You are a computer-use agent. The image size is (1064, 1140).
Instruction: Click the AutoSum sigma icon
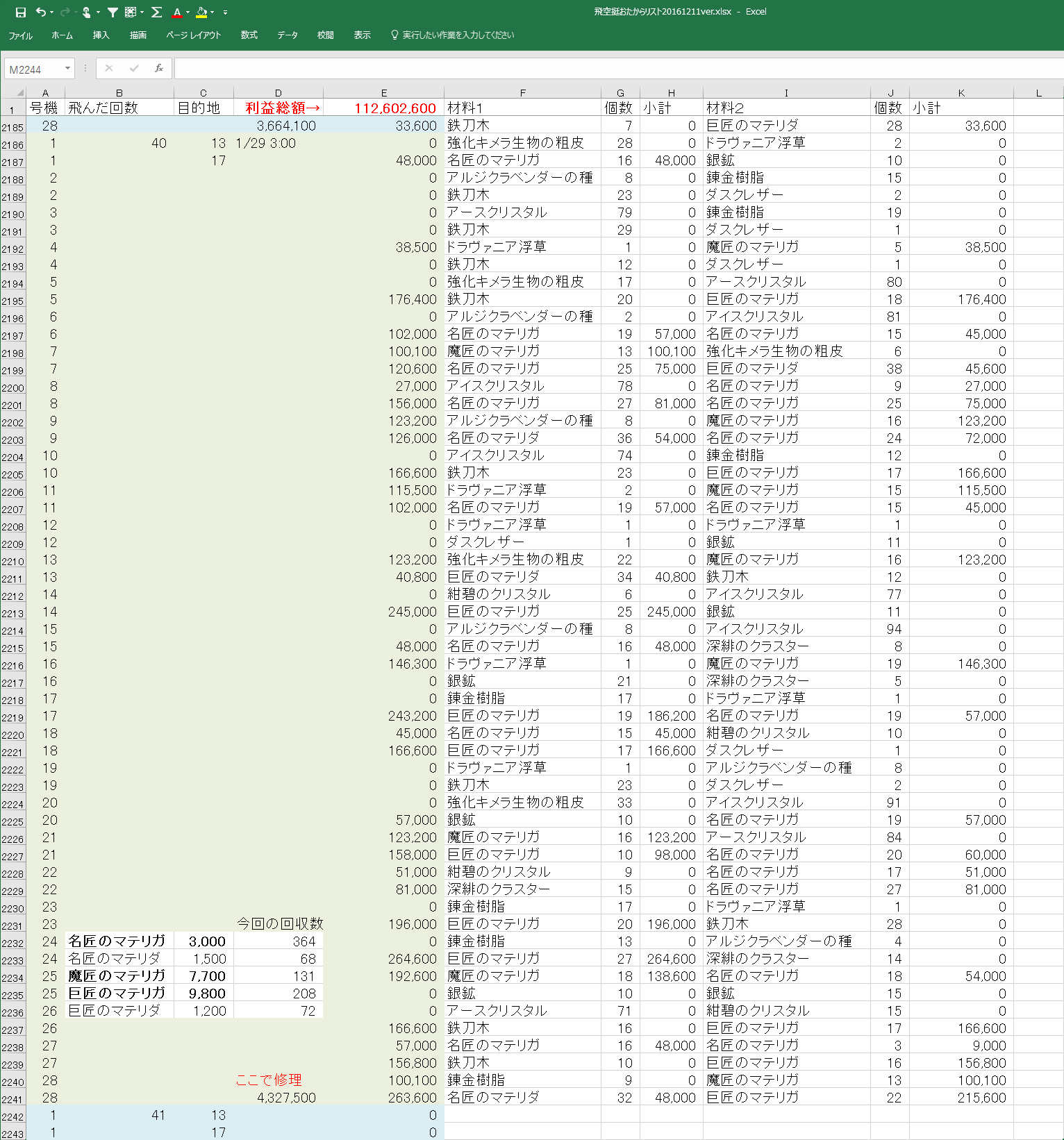156,12
